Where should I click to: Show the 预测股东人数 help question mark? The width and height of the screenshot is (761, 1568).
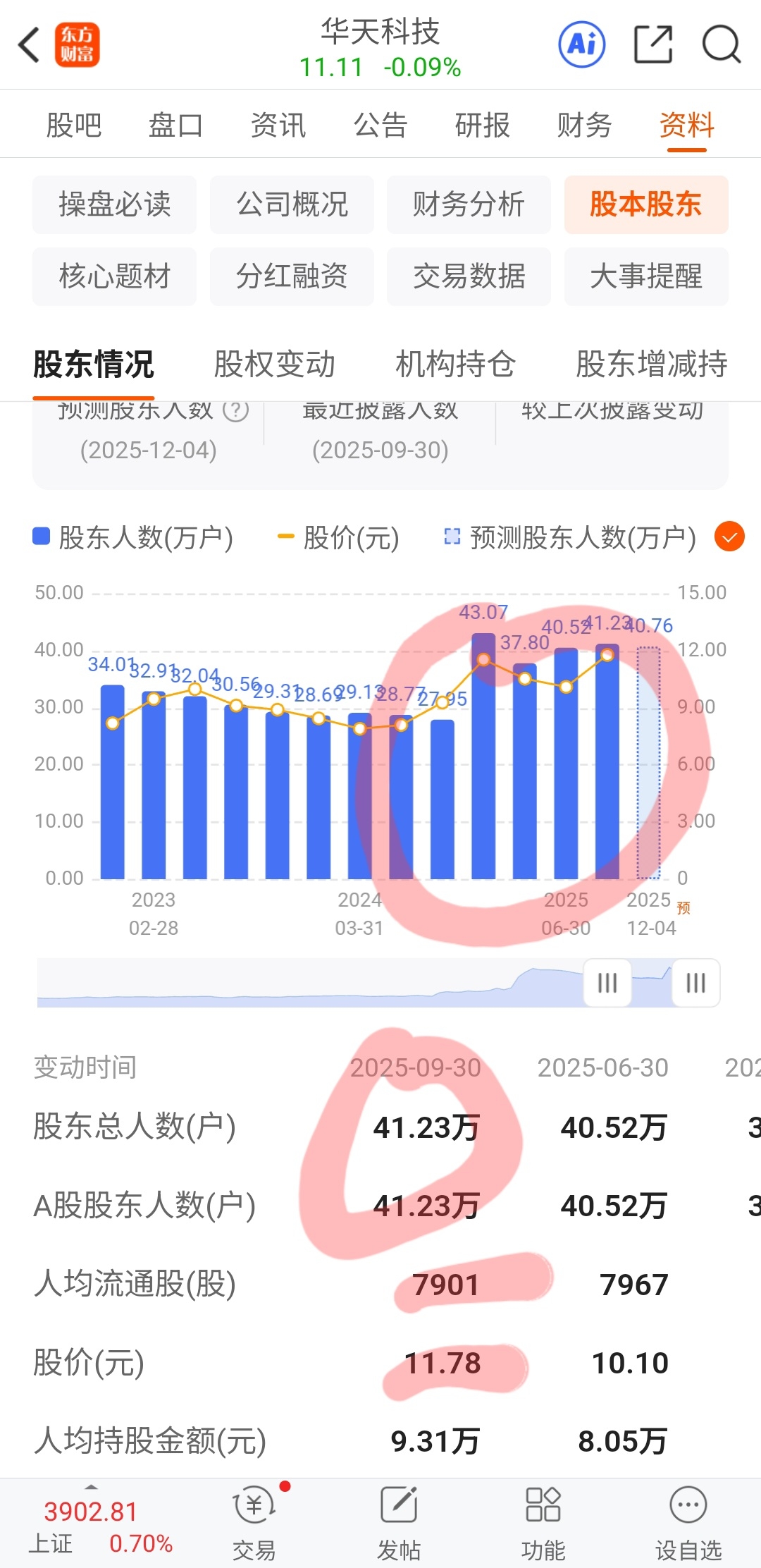point(236,410)
